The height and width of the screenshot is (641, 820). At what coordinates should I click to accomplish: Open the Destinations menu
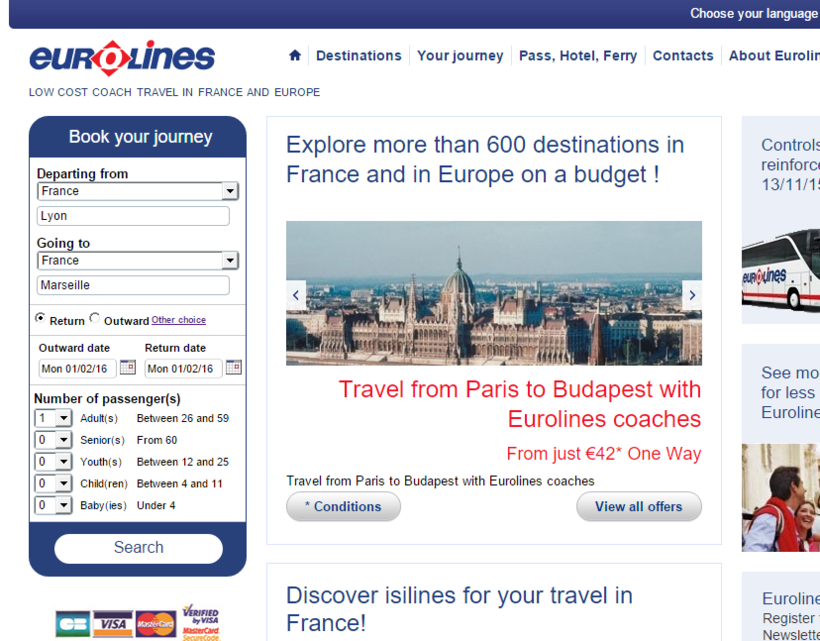tap(359, 55)
